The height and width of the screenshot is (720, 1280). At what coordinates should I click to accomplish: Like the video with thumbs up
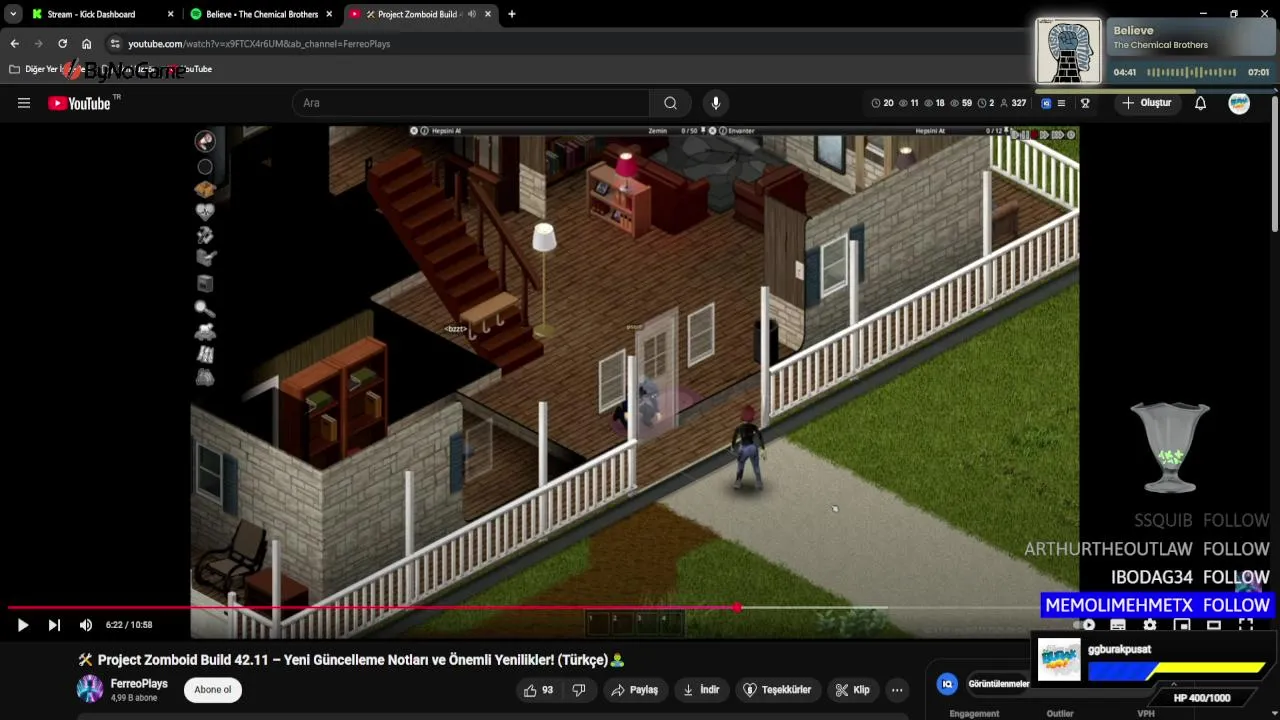[x=538, y=690]
